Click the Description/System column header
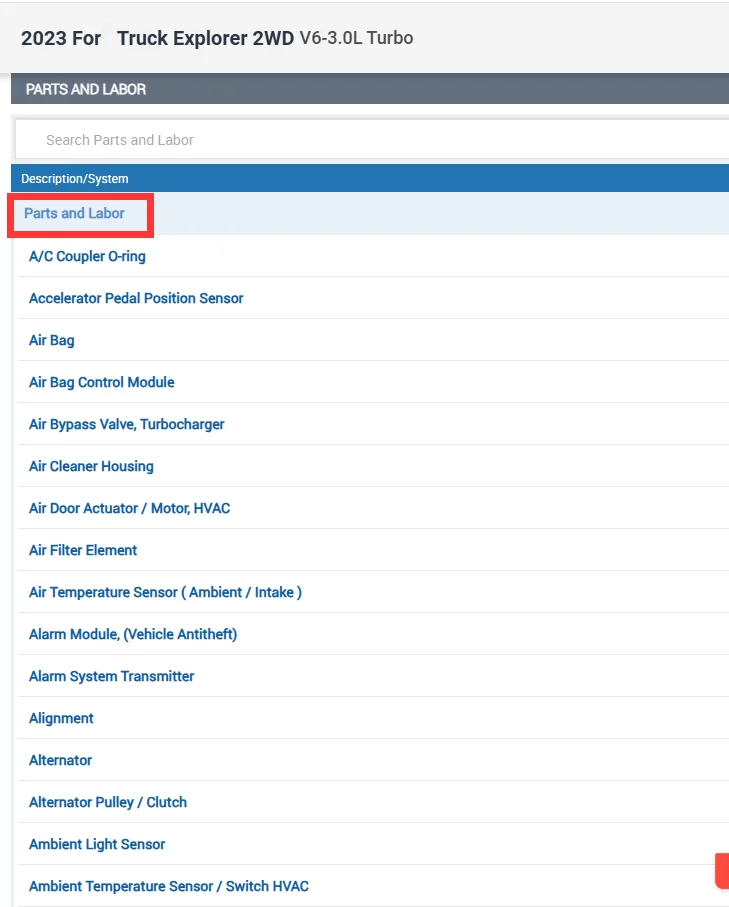 pyautogui.click(x=75, y=179)
